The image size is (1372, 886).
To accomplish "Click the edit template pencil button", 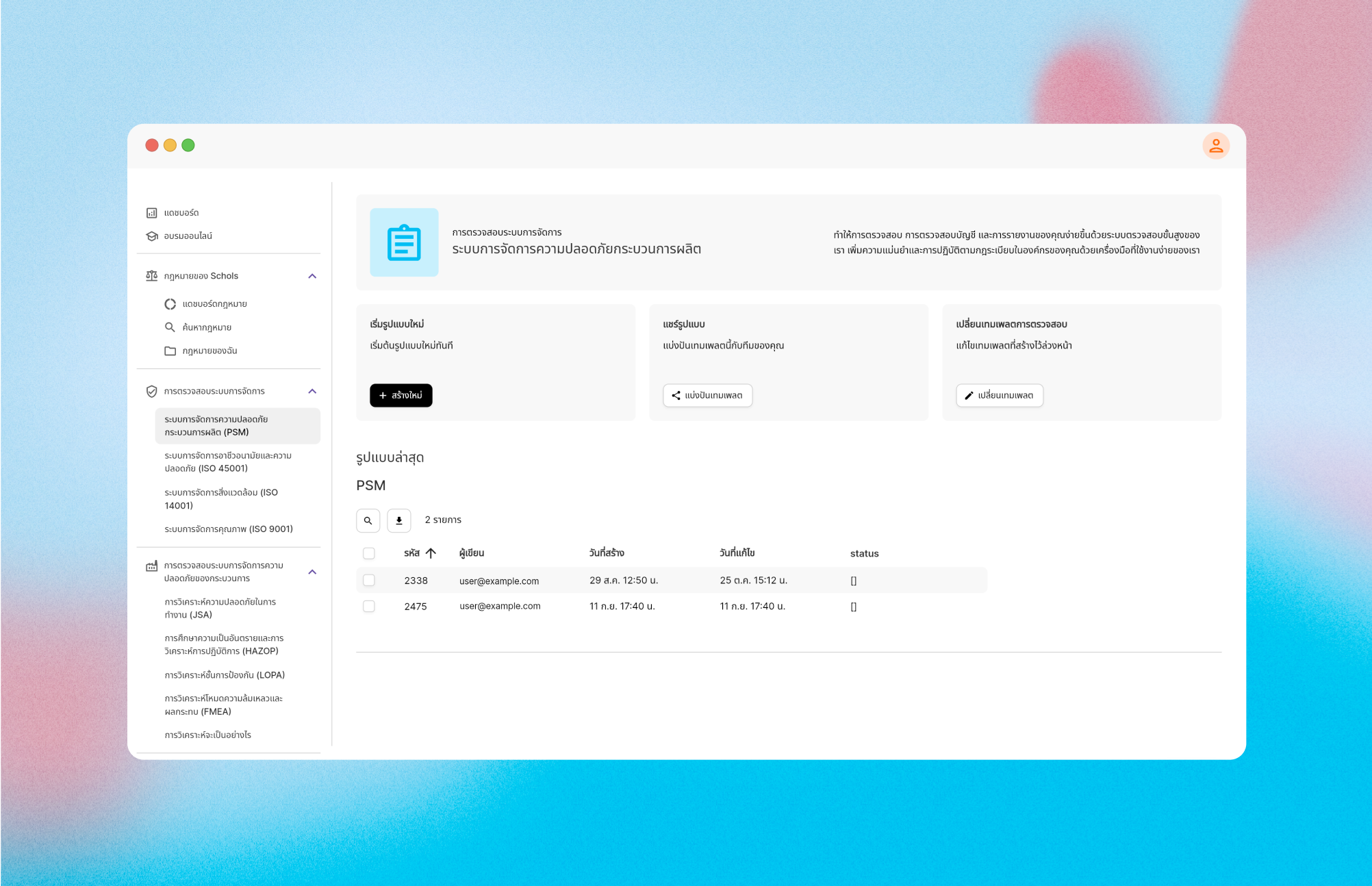I will click(999, 395).
